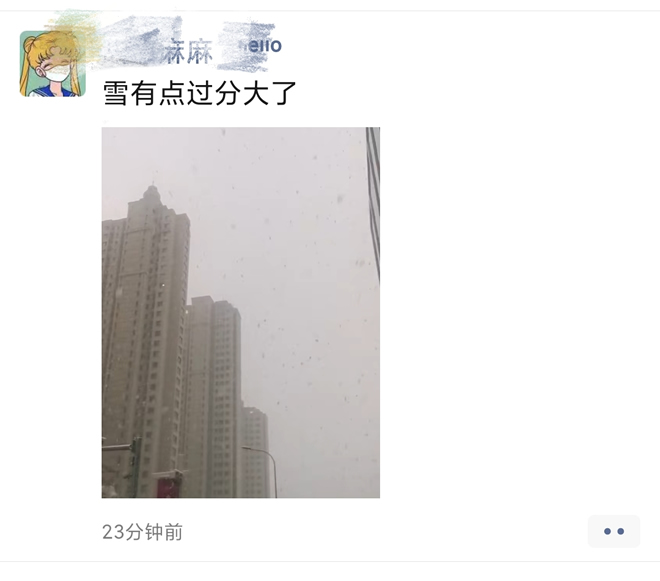The height and width of the screenshot is (581, 660).
Task: View the snowy high-rise photo
Action: (241, 312)
